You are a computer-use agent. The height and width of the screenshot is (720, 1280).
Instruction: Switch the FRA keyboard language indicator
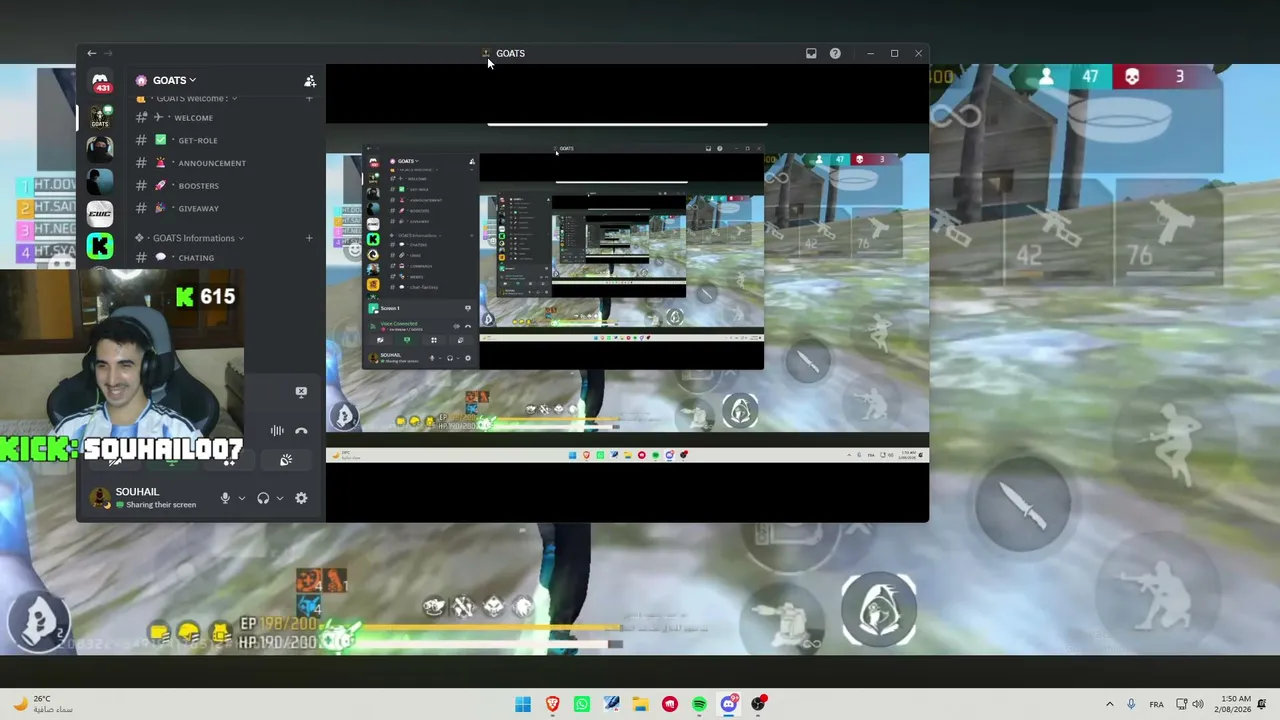pyautogui.click(x=1156, y=704)
